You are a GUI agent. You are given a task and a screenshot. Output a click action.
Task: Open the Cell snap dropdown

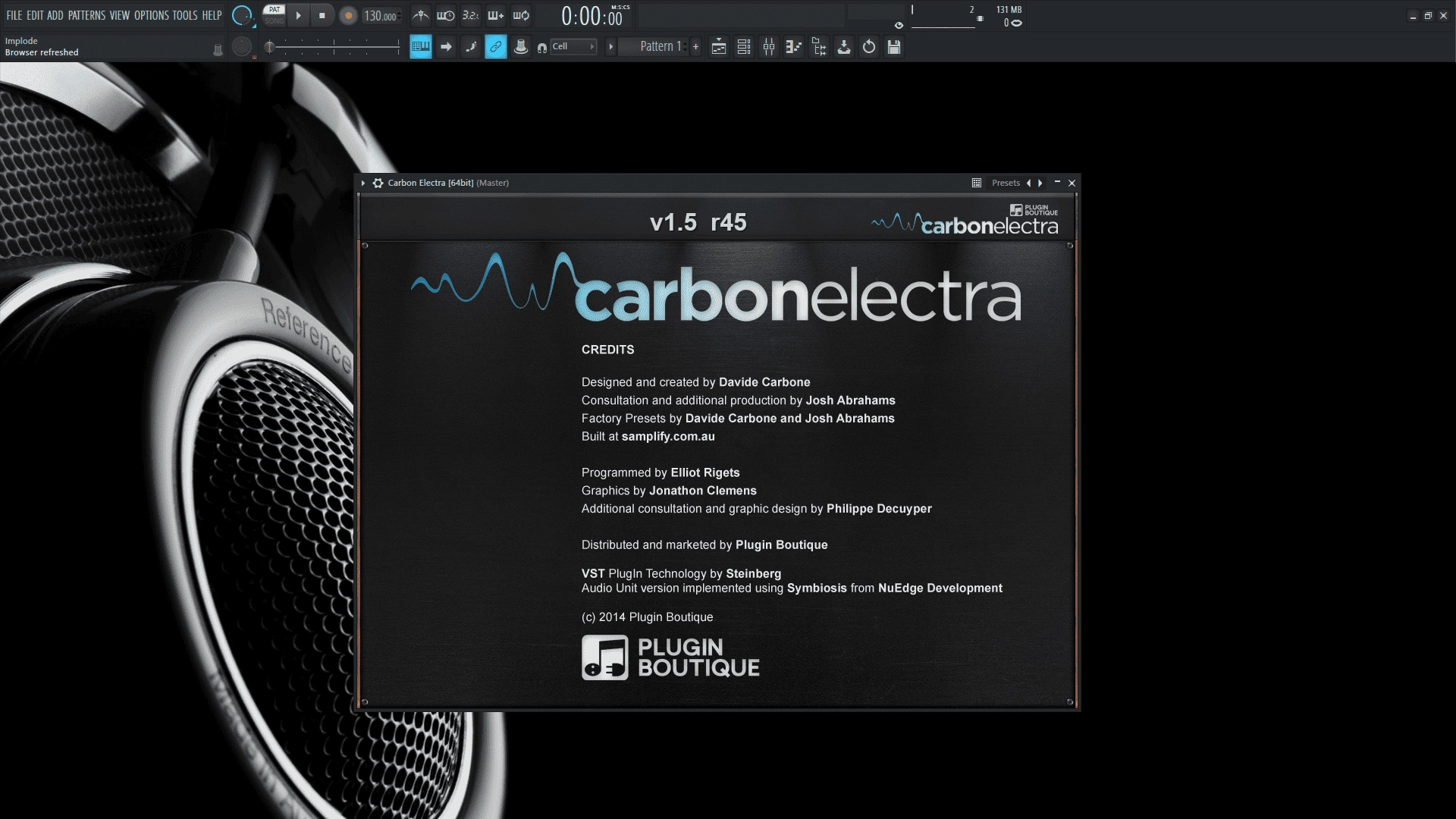[x=573, y=47]
